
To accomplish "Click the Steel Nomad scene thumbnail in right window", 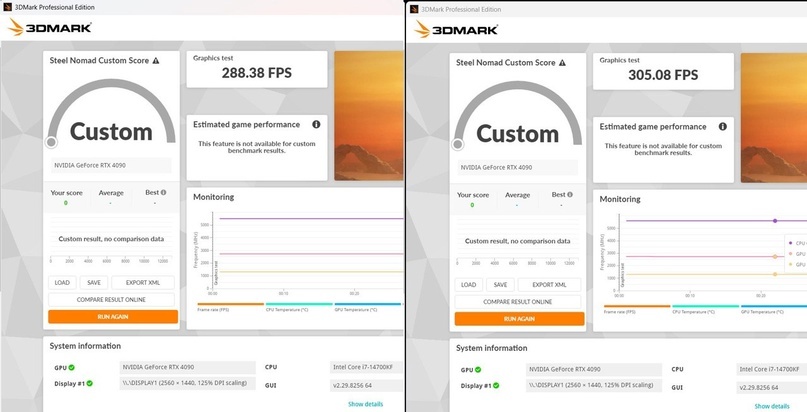I will click(x=774, y=118).
